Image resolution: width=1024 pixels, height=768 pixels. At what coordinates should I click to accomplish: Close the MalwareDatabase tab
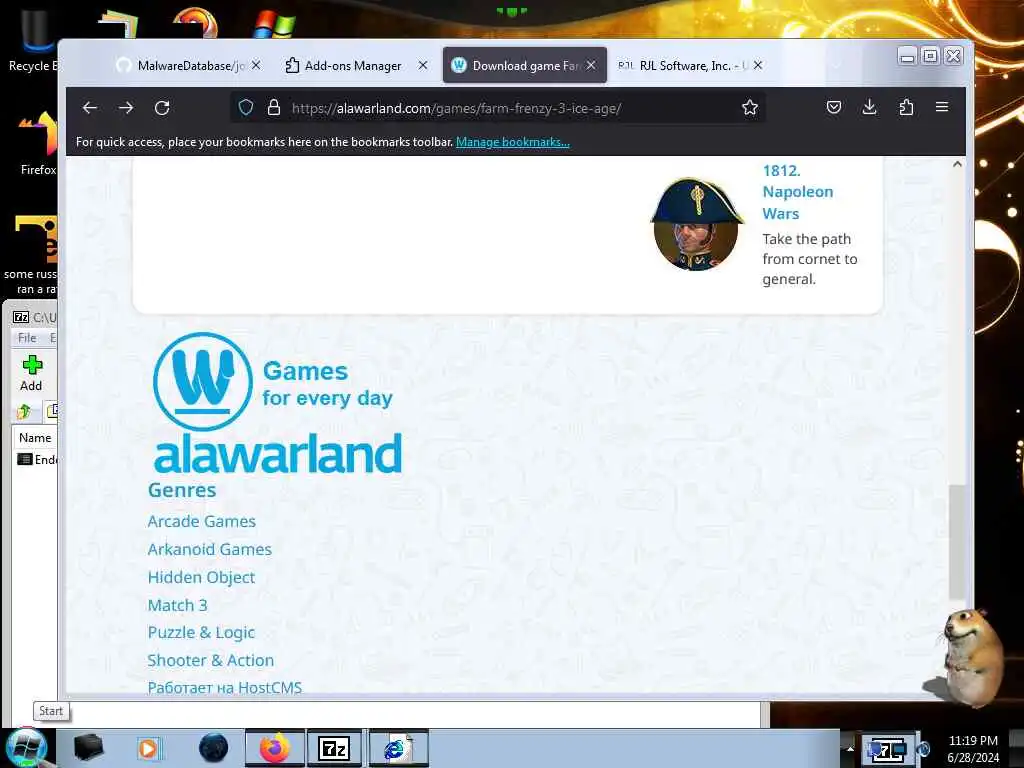coord(256,65)
